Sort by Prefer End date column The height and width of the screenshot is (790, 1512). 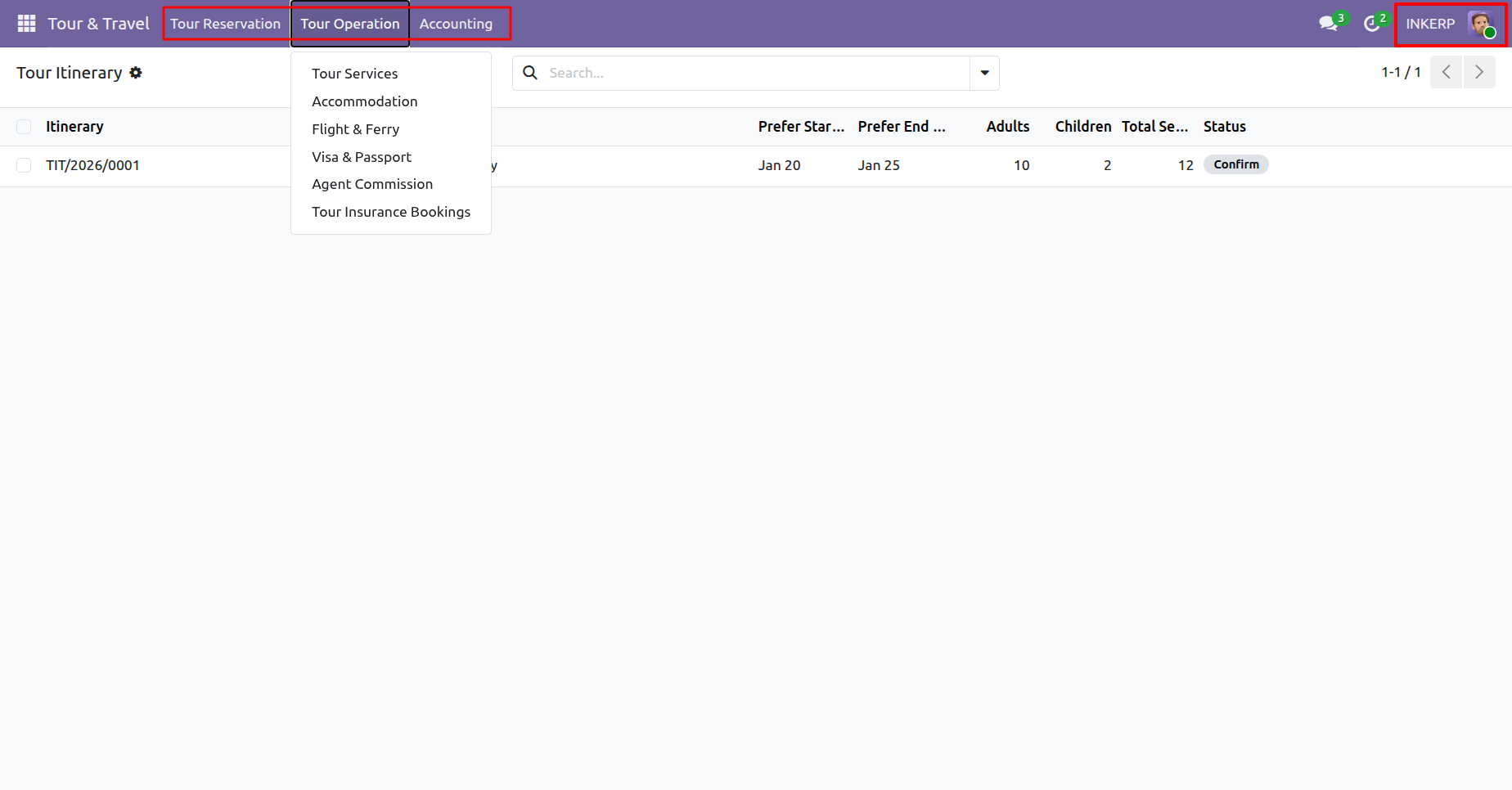902,127
